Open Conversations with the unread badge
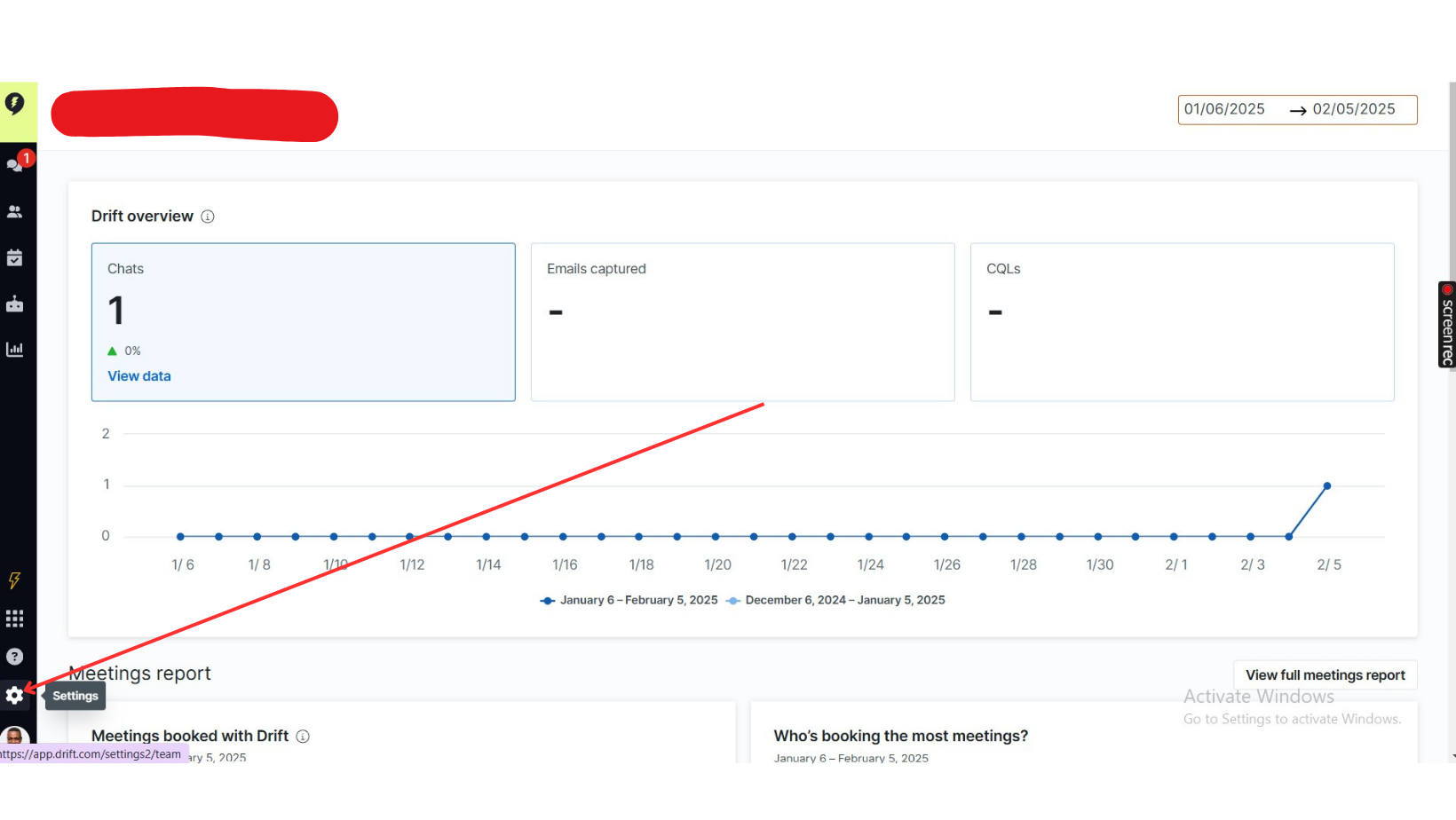Viewport: 1456px width, 820px height. 16,163
